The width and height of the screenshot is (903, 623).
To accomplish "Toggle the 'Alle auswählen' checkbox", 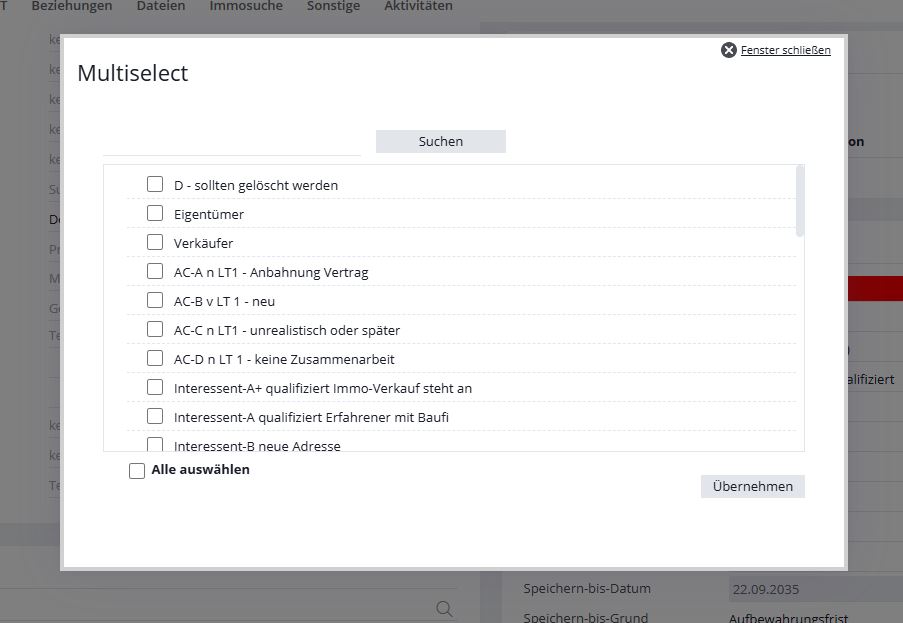I will (137, 471).
